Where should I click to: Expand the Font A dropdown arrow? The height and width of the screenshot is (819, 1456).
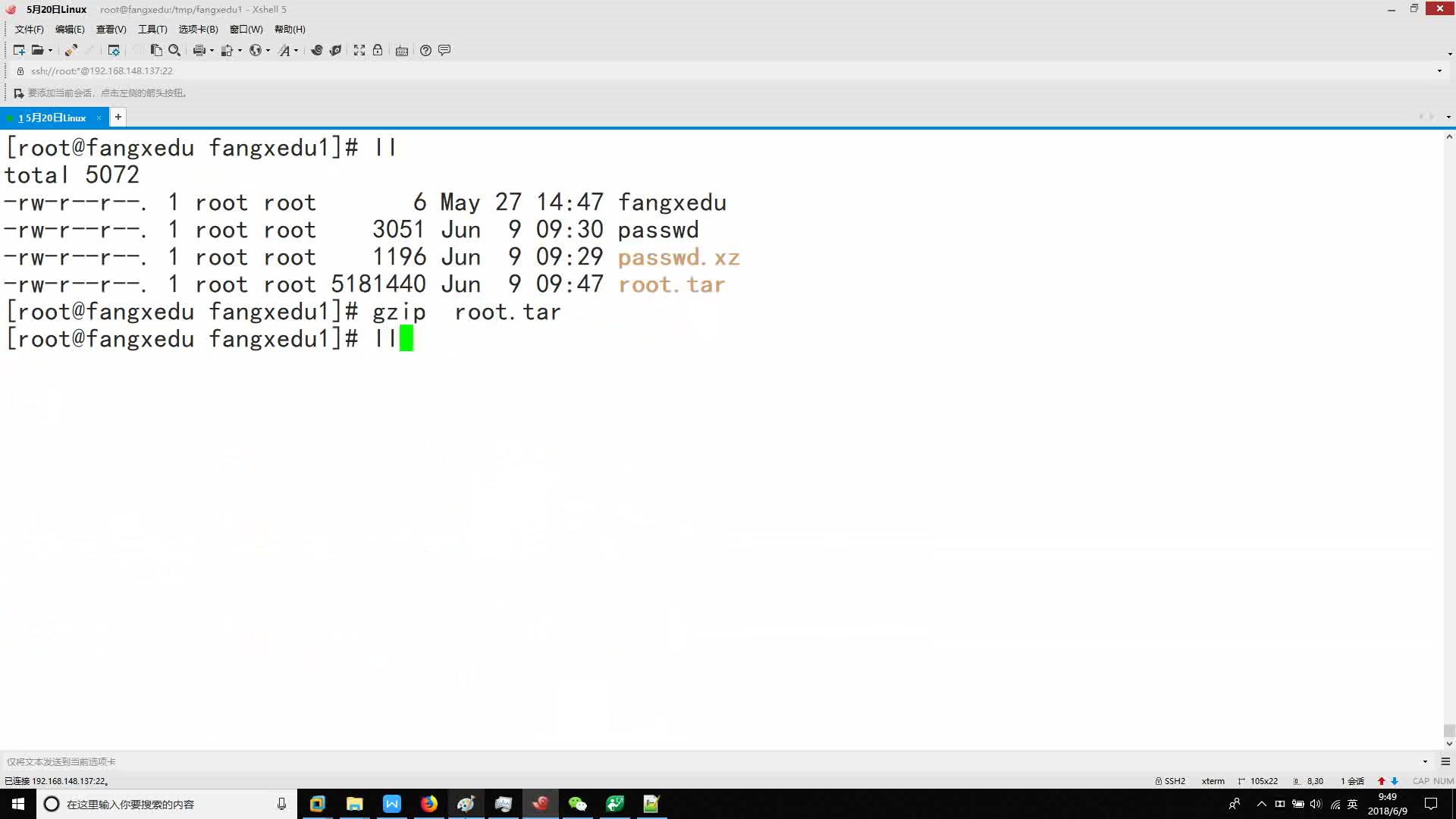click(296, 51)
